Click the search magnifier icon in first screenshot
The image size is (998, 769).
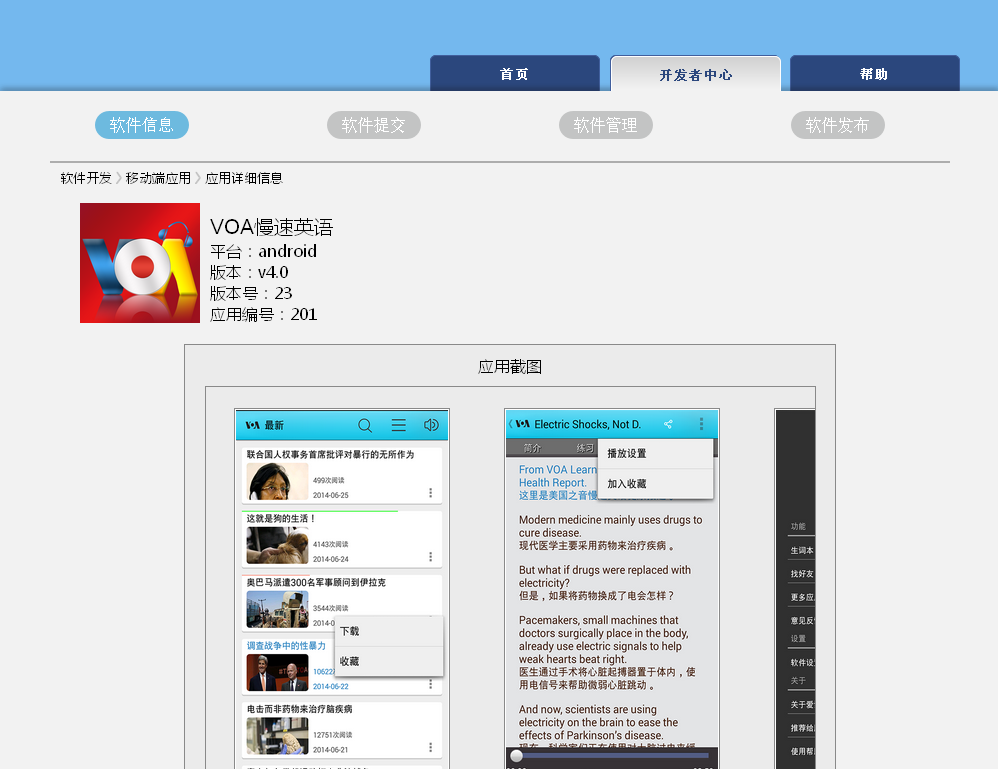(x=365, y=425)
